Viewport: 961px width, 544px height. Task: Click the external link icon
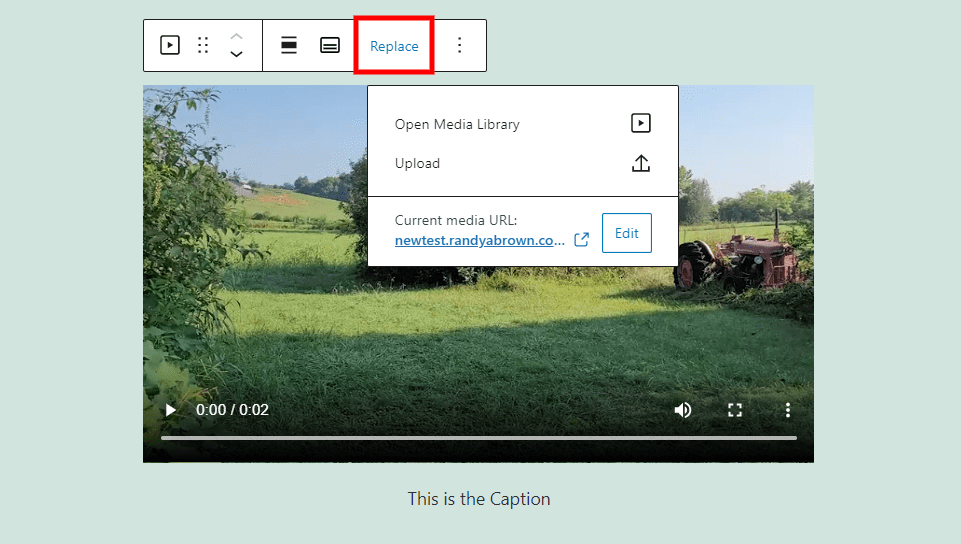[581, 240]
